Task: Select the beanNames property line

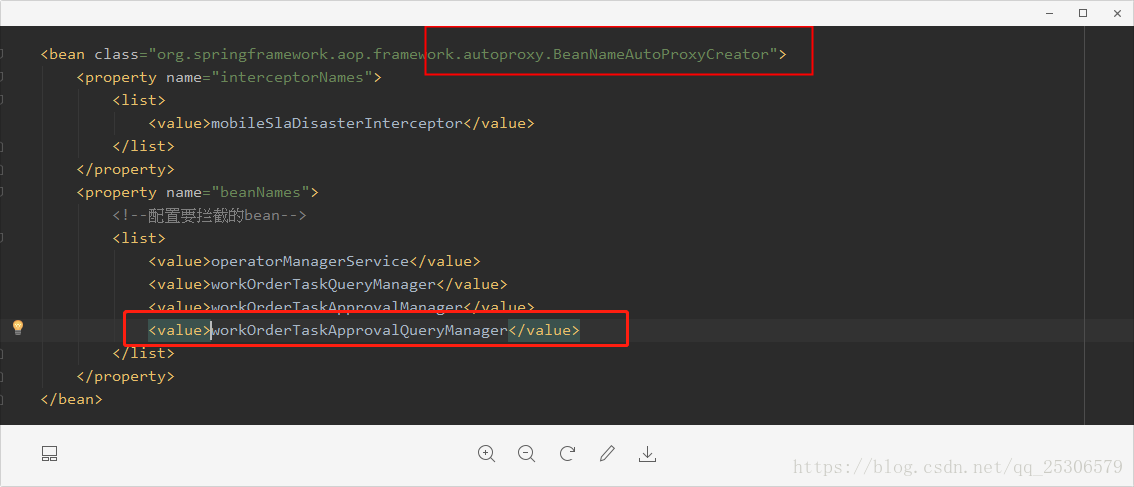Action: tap(197, 192)
